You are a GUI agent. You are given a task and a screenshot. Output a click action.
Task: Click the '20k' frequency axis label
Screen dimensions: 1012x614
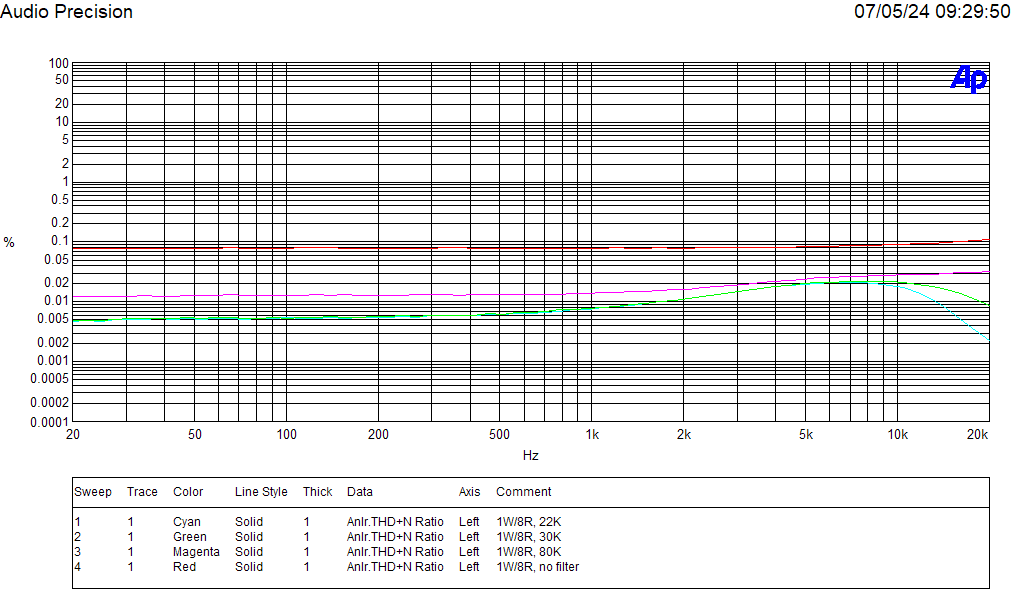(x=977, y=435)
